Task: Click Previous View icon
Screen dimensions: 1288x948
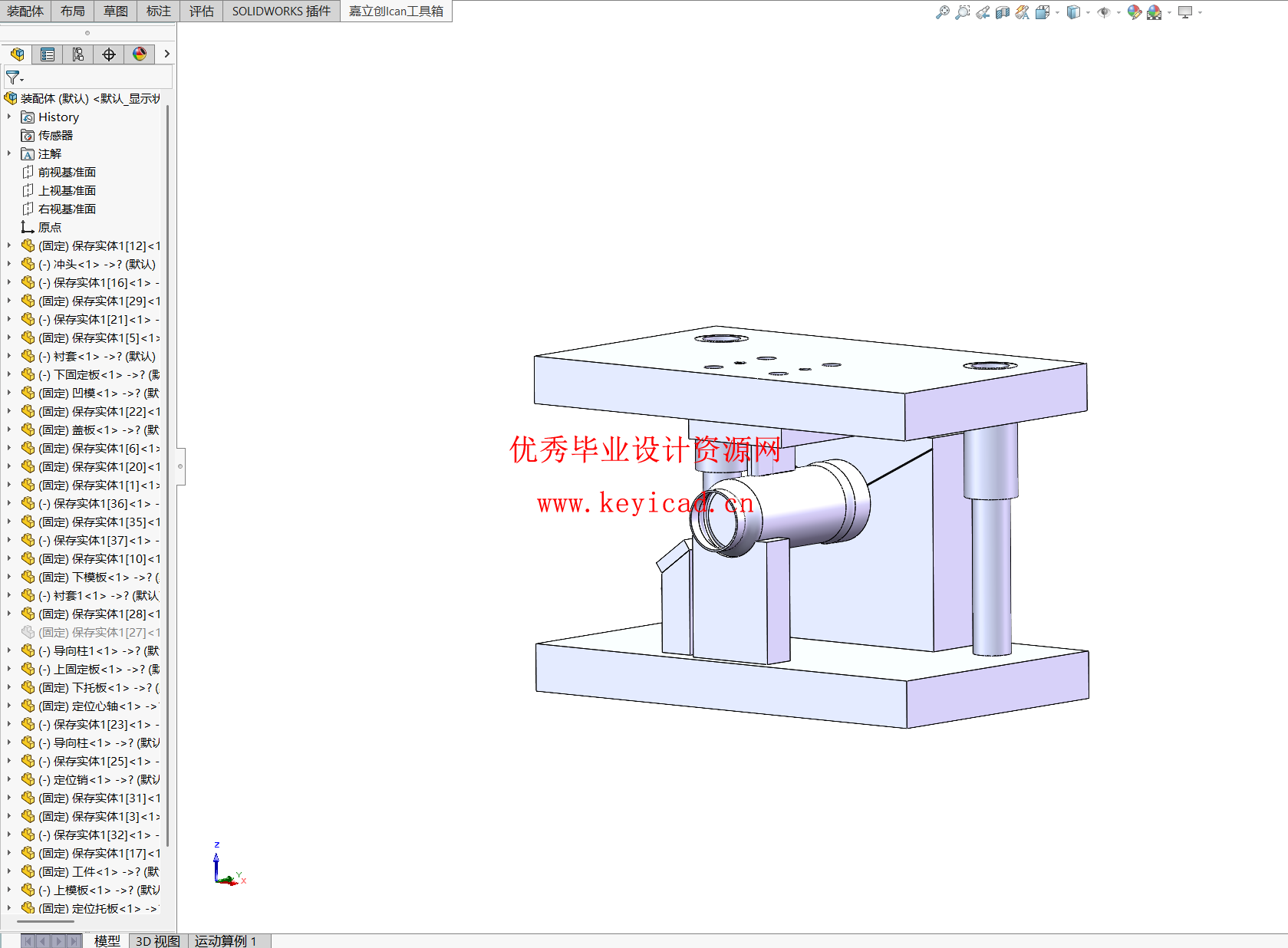Action: click(x=983, y=12)
